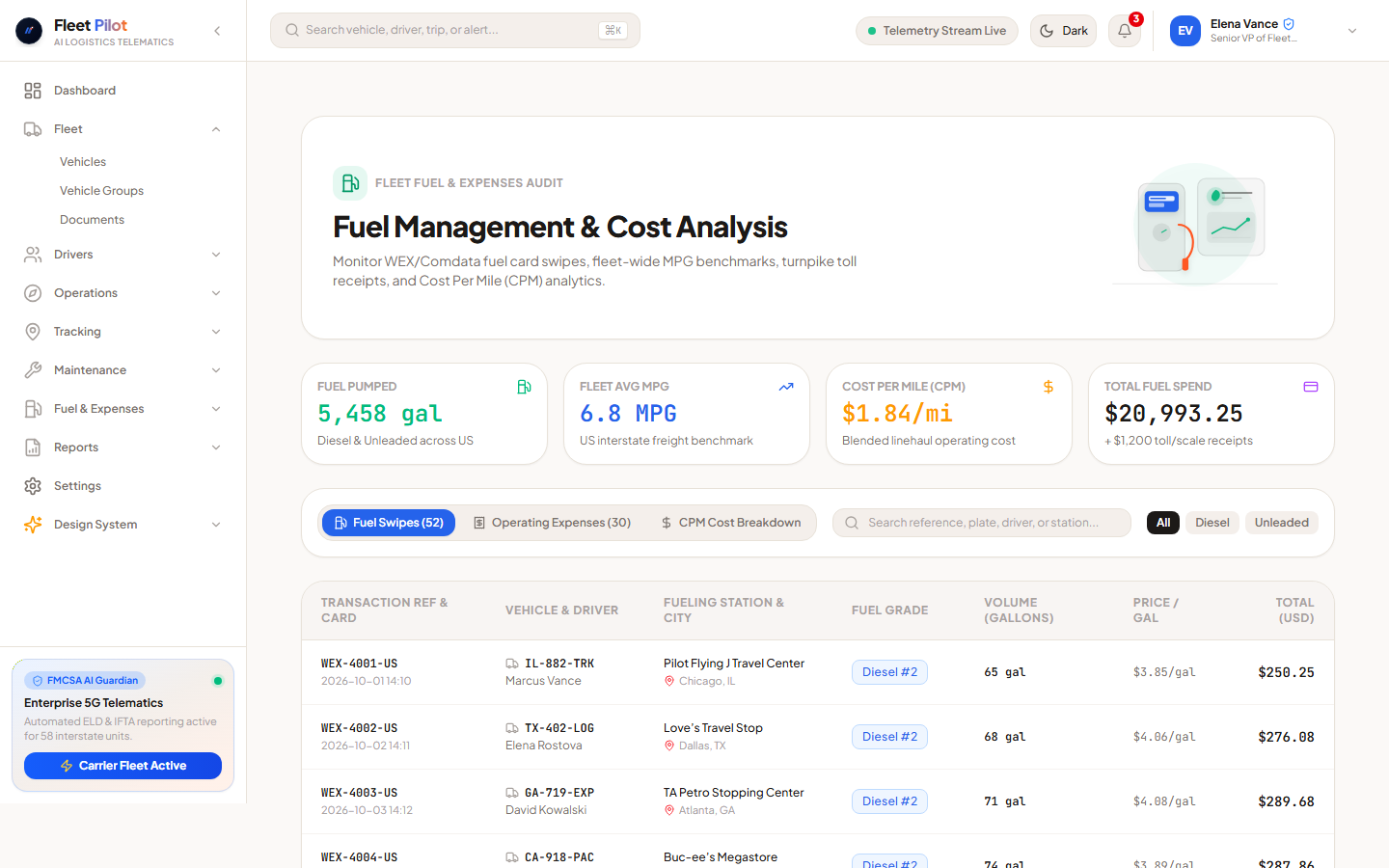Open Vehicles under Fleet
Image resolution: width=1389 pixels, height=868 pixels.
(x=83, y=162)
